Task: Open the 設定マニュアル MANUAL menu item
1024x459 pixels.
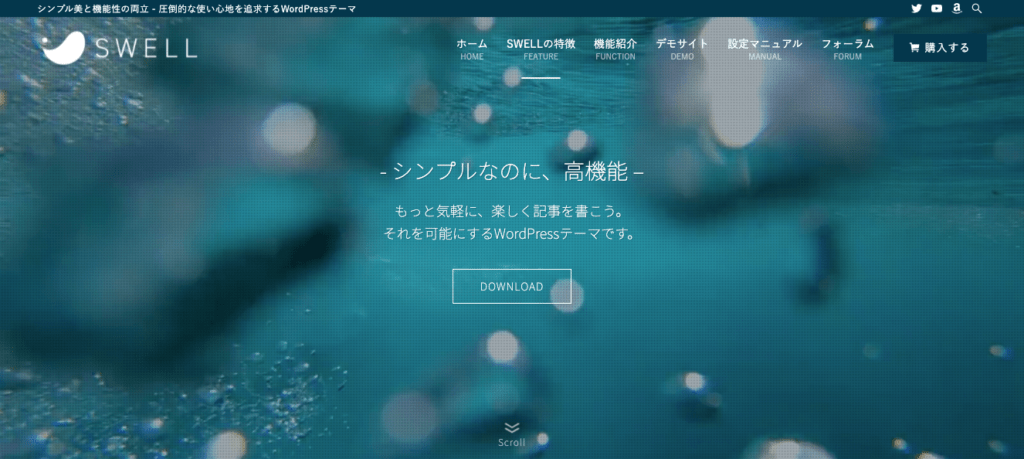Action: 765,50
